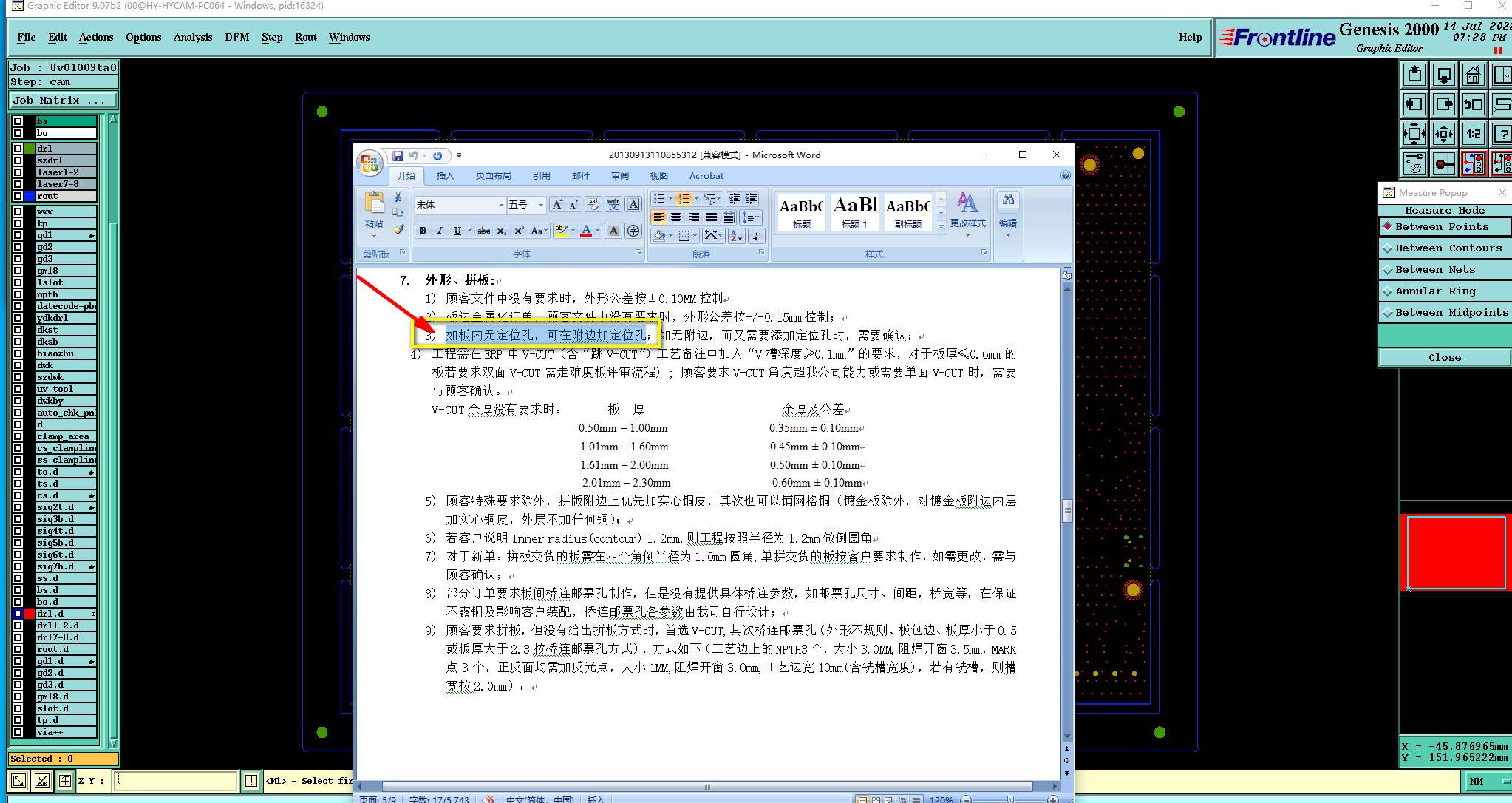Open the font size dropdown 五号
Screen dimensions: 1512x803
541,205
